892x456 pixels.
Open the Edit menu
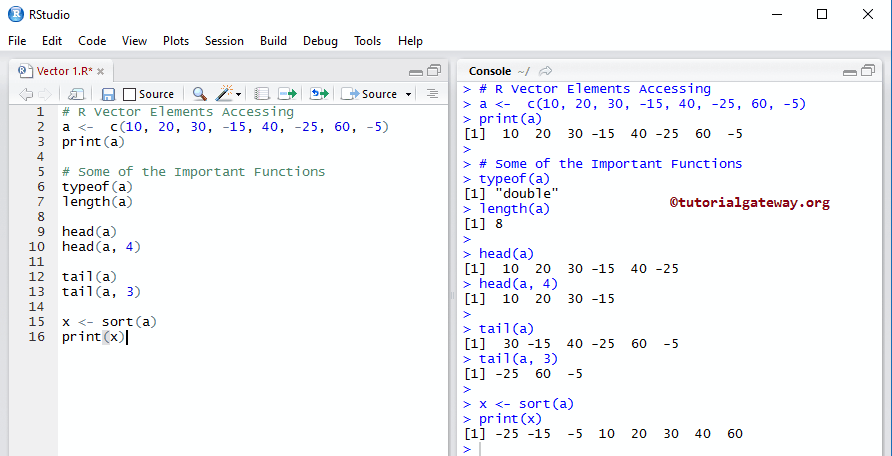point(52,41)
